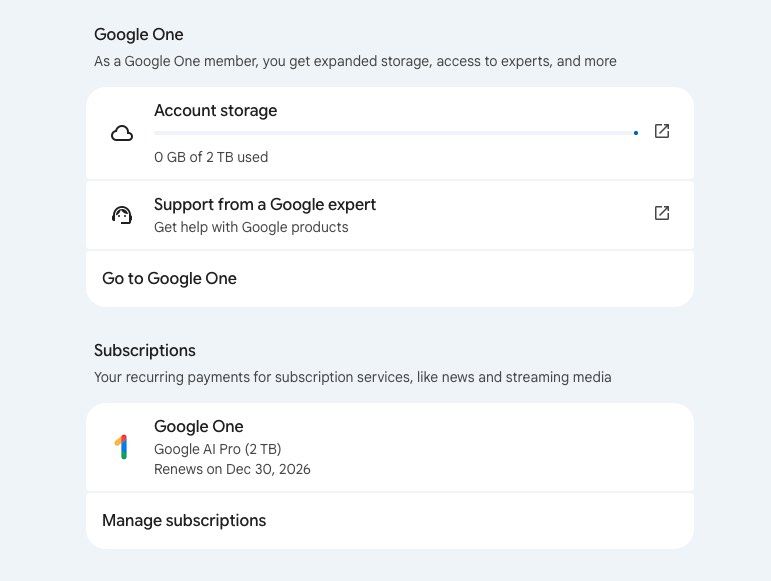Screen dimensions: 771x581
Task: Go to Google One
Action: (169, 278)
